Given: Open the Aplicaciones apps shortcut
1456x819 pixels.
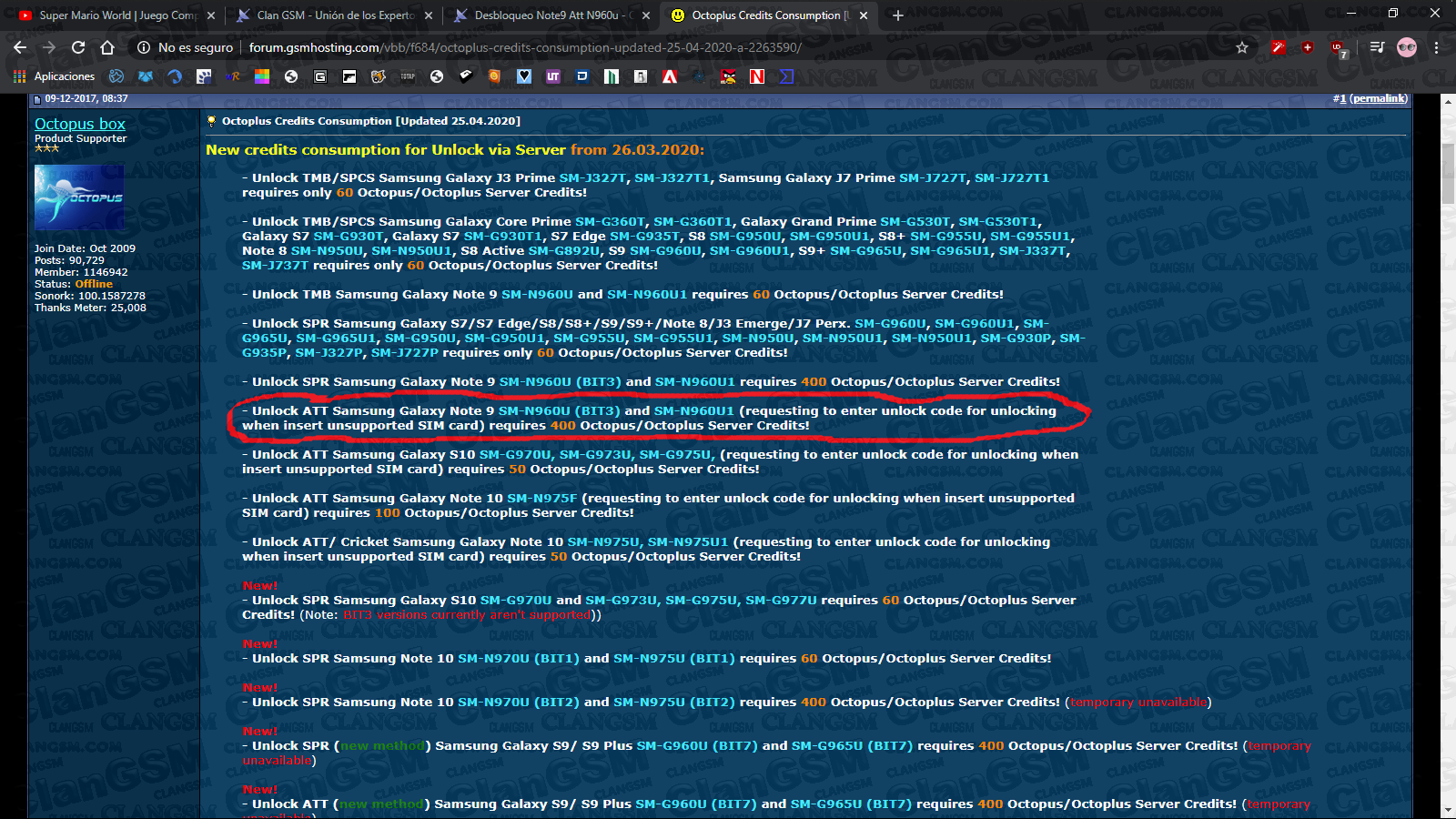Looking at the screenshot, I should (x=55, y=76).
